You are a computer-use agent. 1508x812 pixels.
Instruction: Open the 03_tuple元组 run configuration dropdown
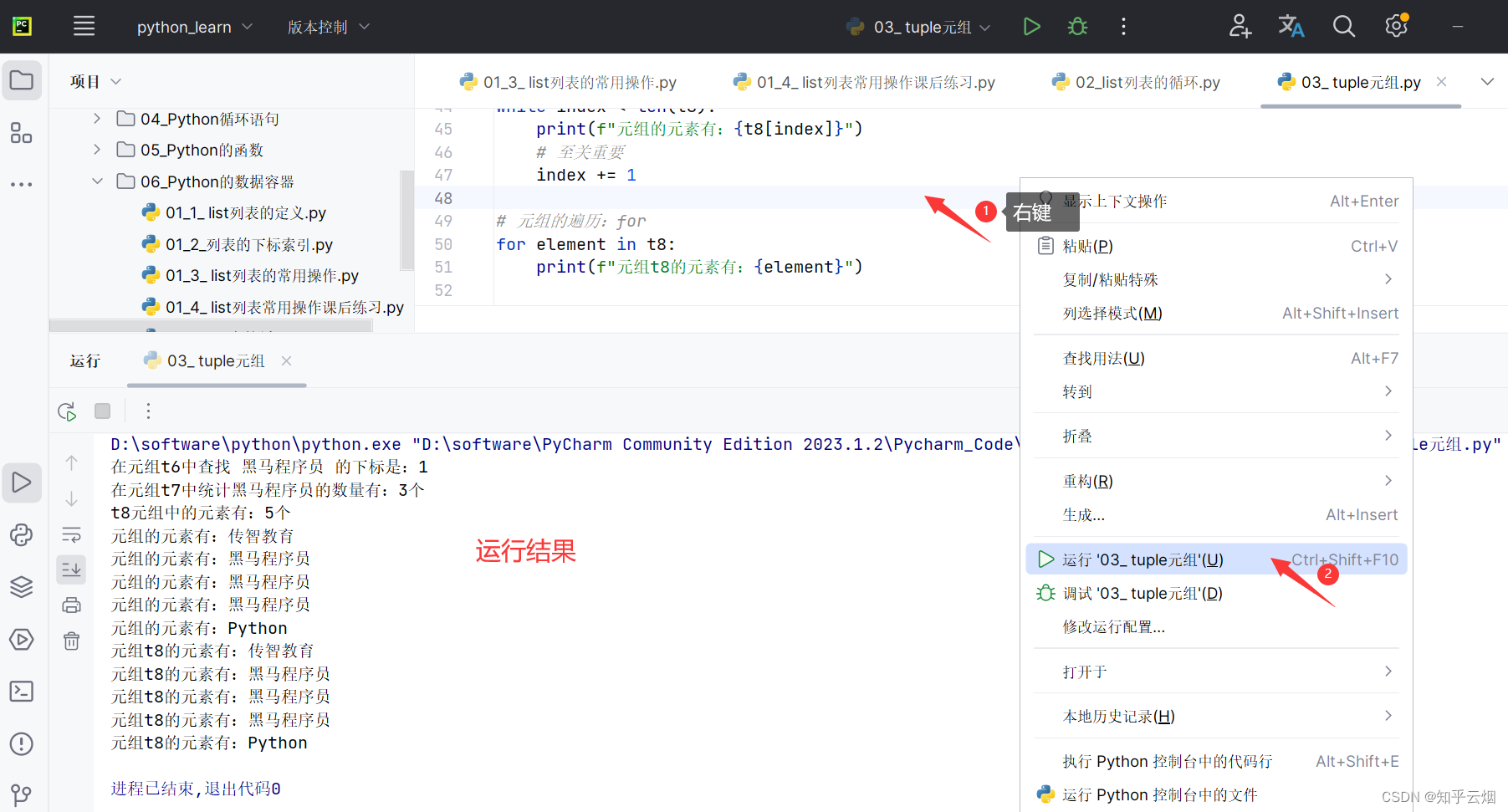(918, 27)
